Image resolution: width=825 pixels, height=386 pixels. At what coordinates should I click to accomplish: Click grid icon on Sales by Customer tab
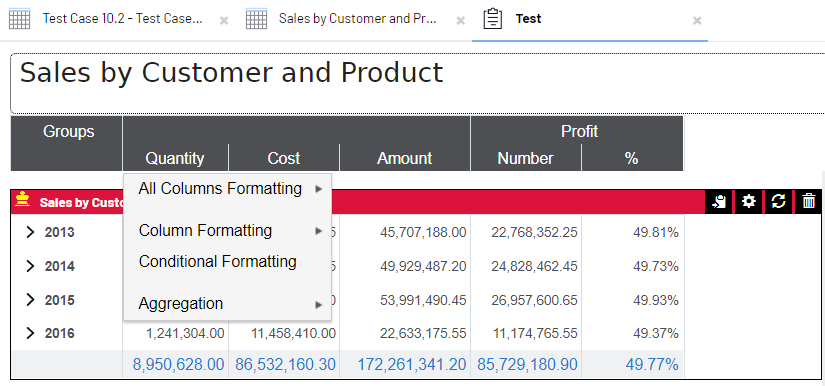click(256, 19)
